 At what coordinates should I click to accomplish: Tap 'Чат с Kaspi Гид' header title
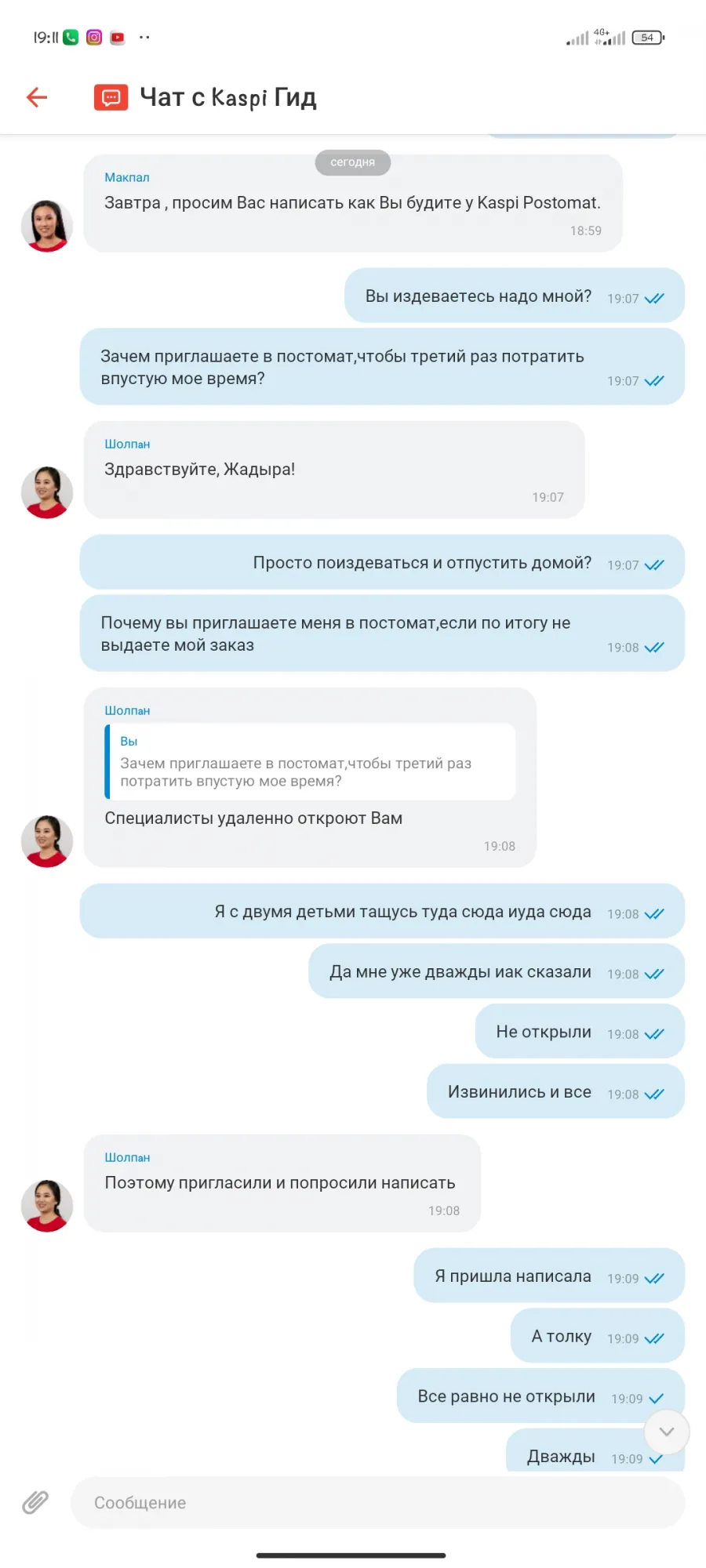click(x=228, y=97)
